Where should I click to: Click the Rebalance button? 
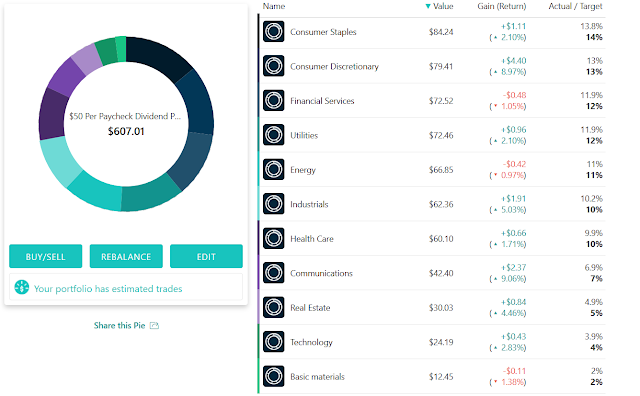[126, 256]
